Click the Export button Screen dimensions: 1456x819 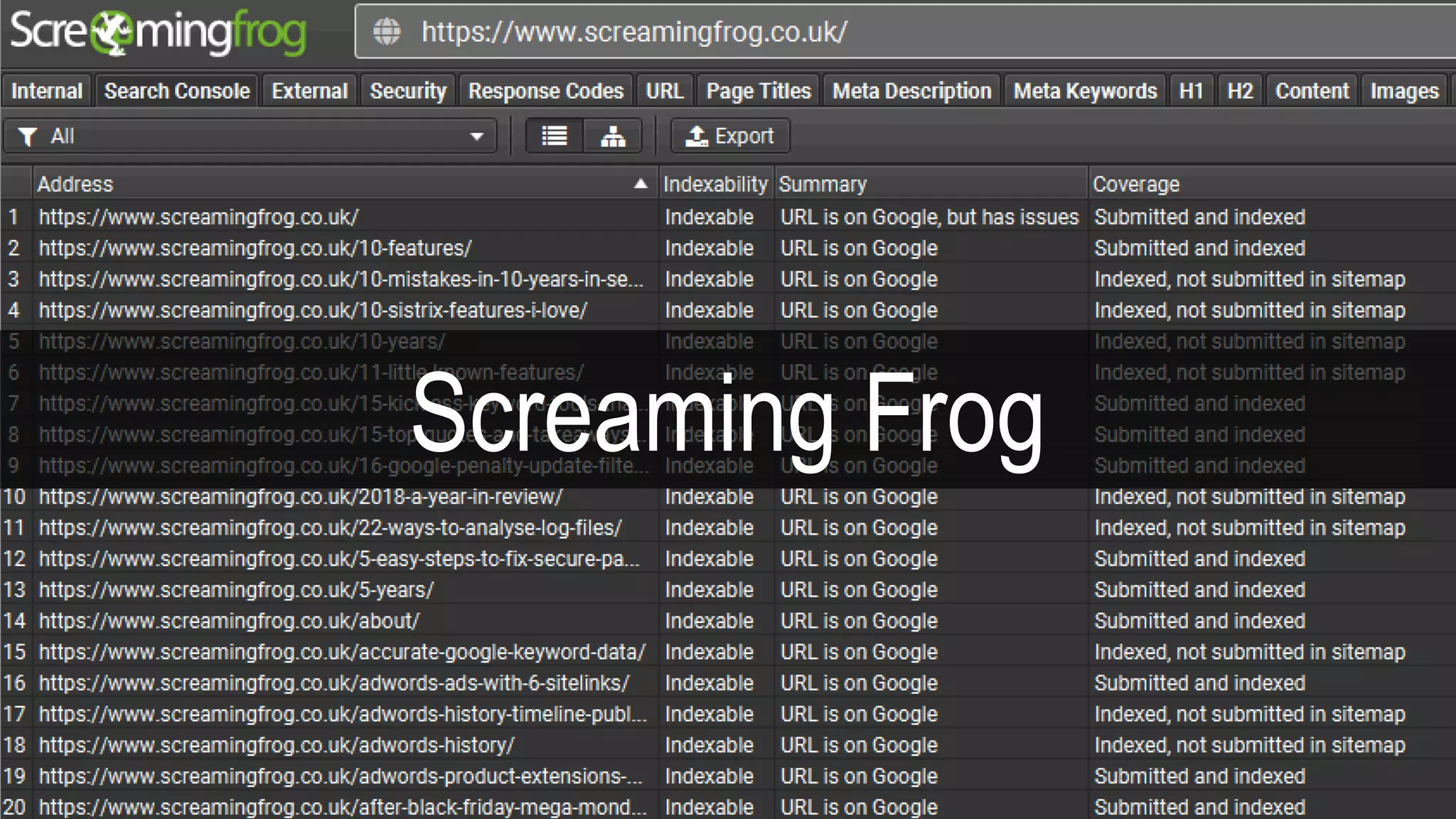tap(730, 136)
